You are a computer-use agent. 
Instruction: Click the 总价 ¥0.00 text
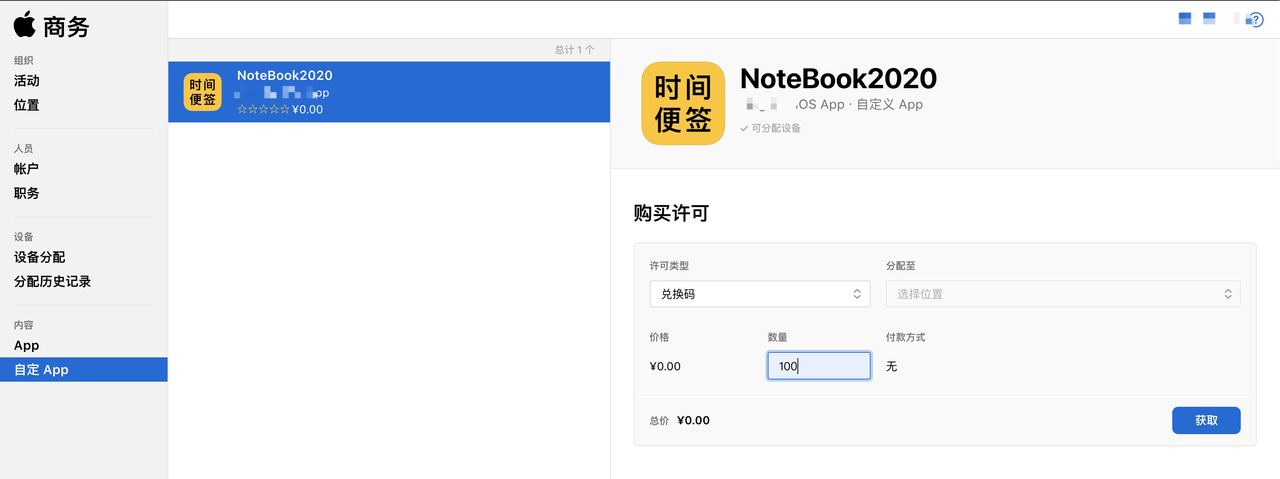pyautogui.click(x=680, y=420)
